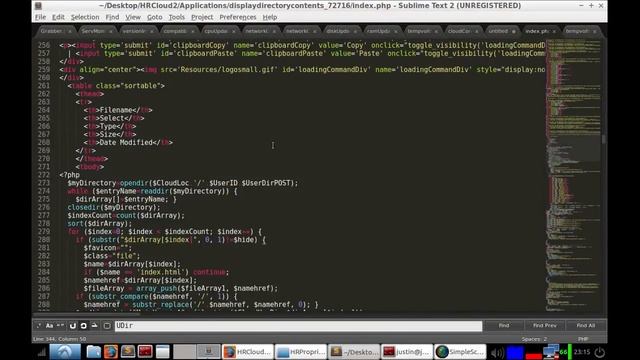This screenshot has width=640, height=360.
Task: Focus the find input containing UDir
Action: [x=298, y=326]
